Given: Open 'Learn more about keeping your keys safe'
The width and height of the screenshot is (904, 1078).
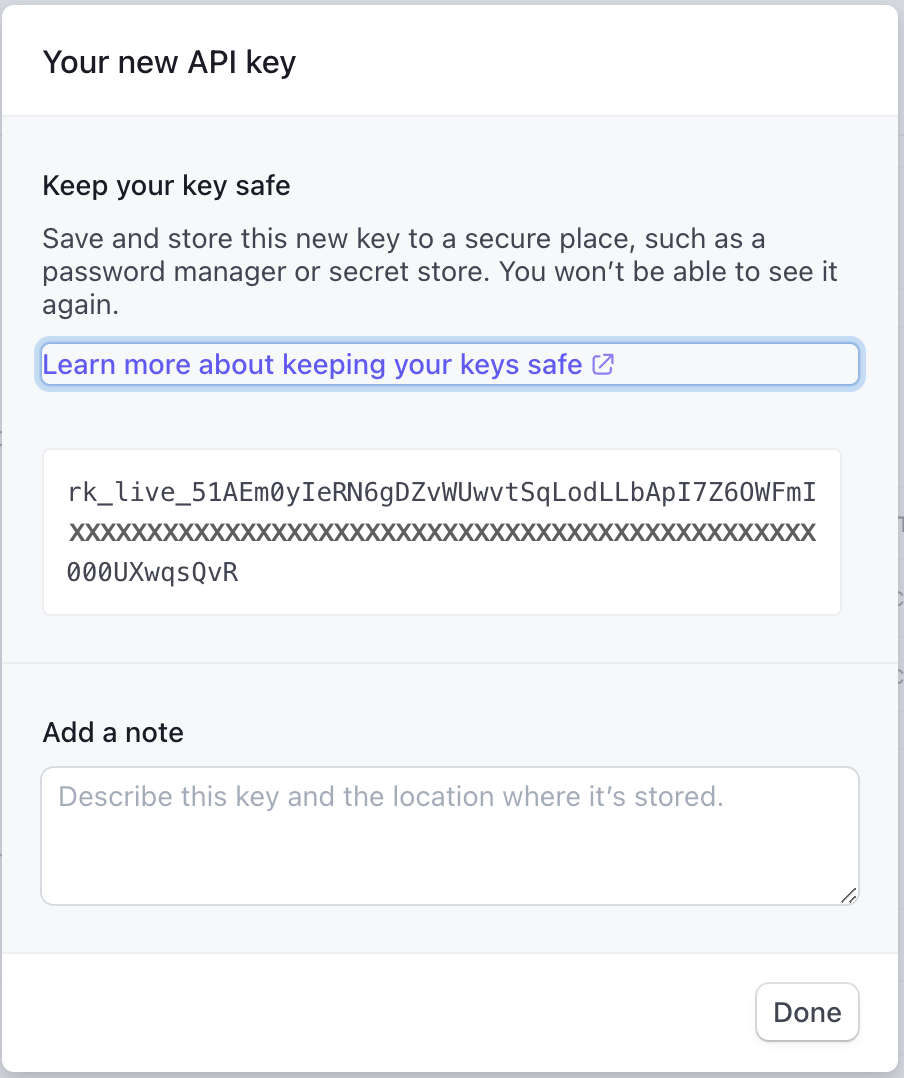Looking at the screenshot, I should (x=312, y=365).
